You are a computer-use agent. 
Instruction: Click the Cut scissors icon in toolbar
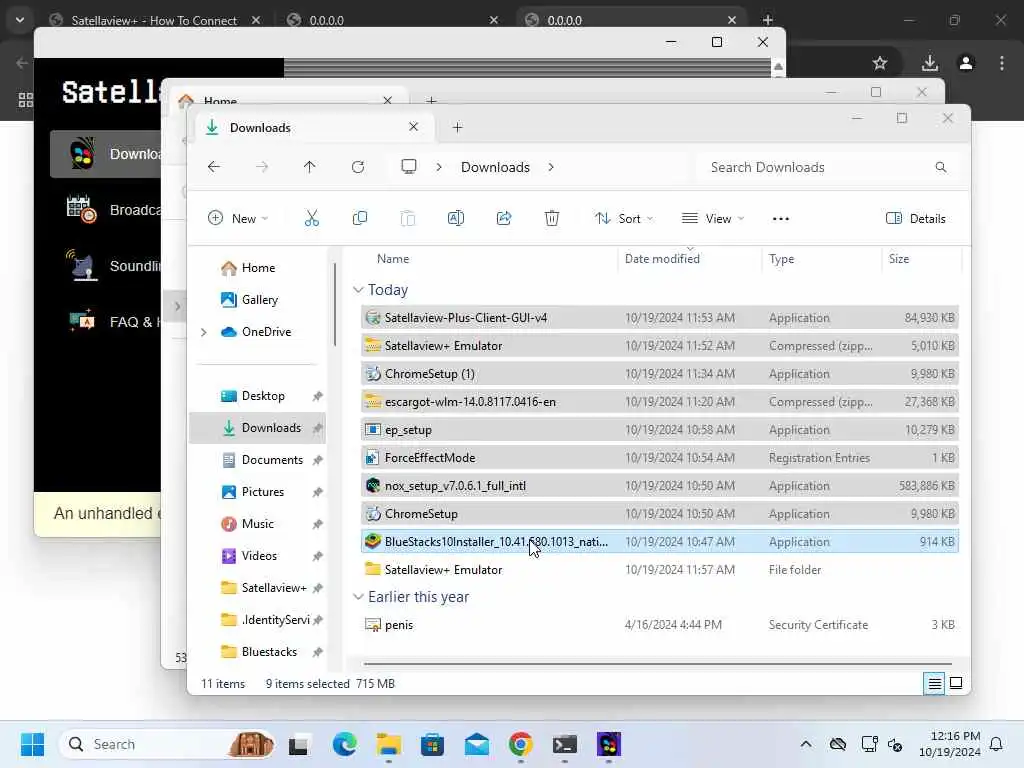pos(312,218)
